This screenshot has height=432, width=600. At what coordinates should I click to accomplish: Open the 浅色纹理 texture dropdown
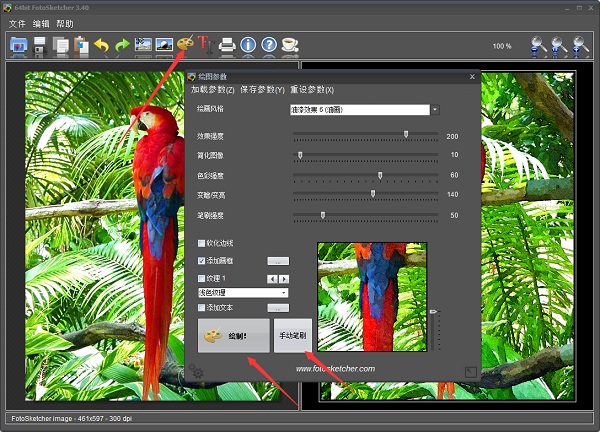coord(284,293)
